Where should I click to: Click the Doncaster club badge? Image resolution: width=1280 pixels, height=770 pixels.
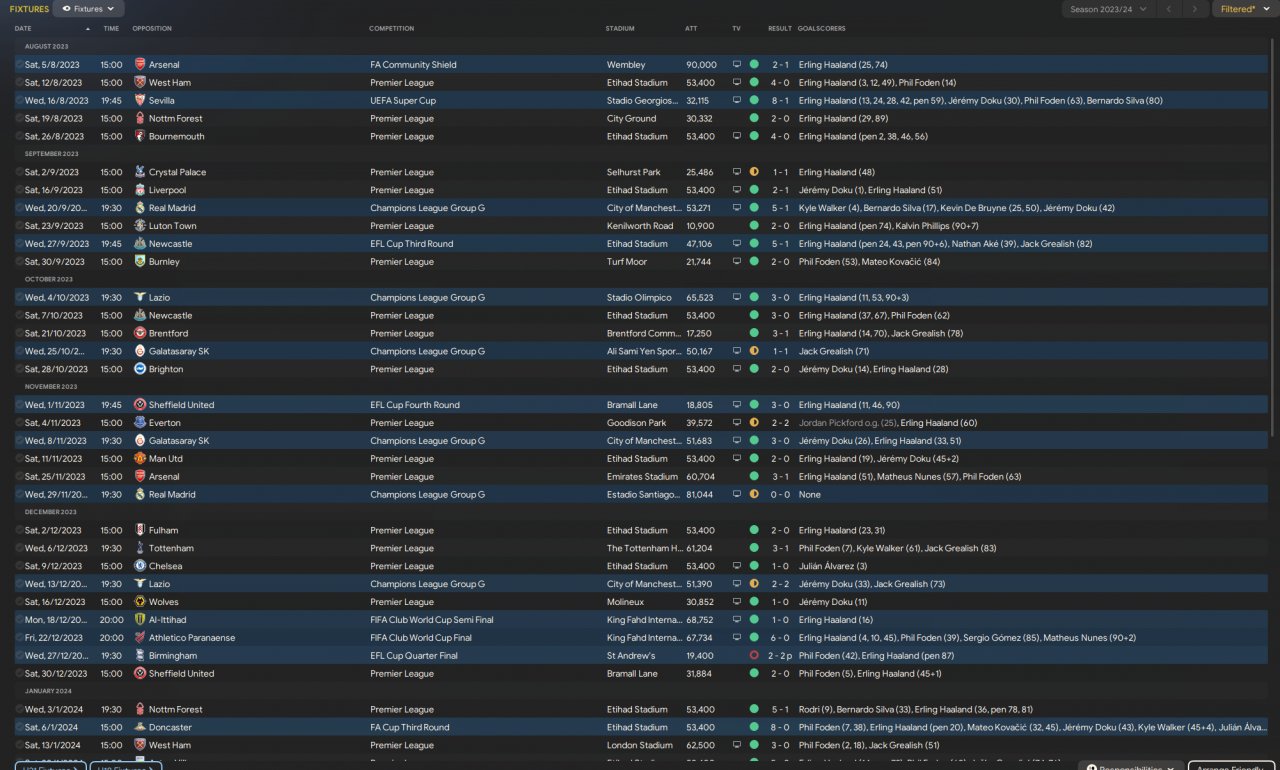pos(140,728)
